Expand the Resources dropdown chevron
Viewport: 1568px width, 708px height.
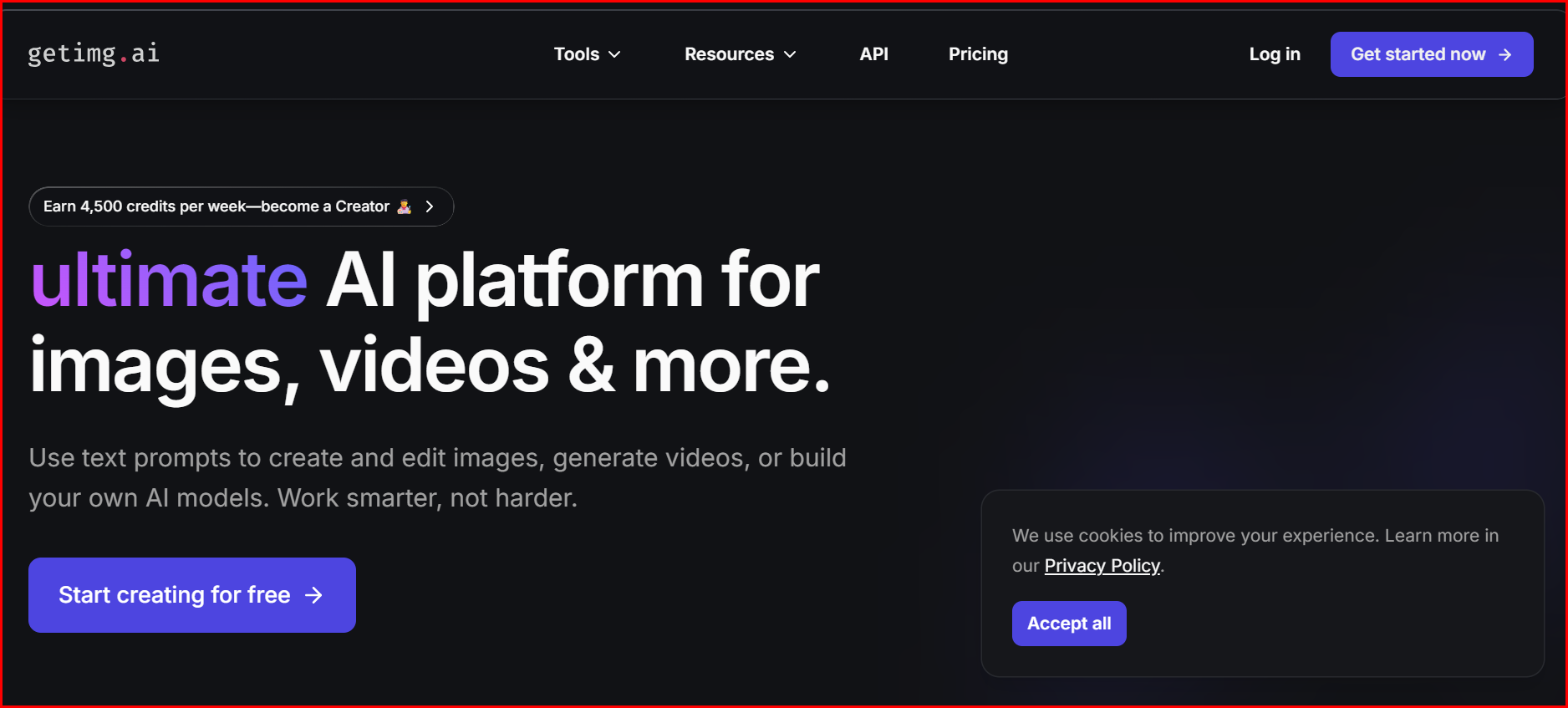pos(790,54)
